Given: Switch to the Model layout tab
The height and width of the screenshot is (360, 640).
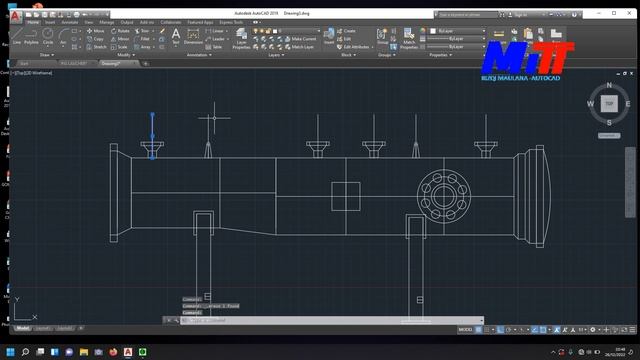Looking at the screenshot, I should [22, 328].
